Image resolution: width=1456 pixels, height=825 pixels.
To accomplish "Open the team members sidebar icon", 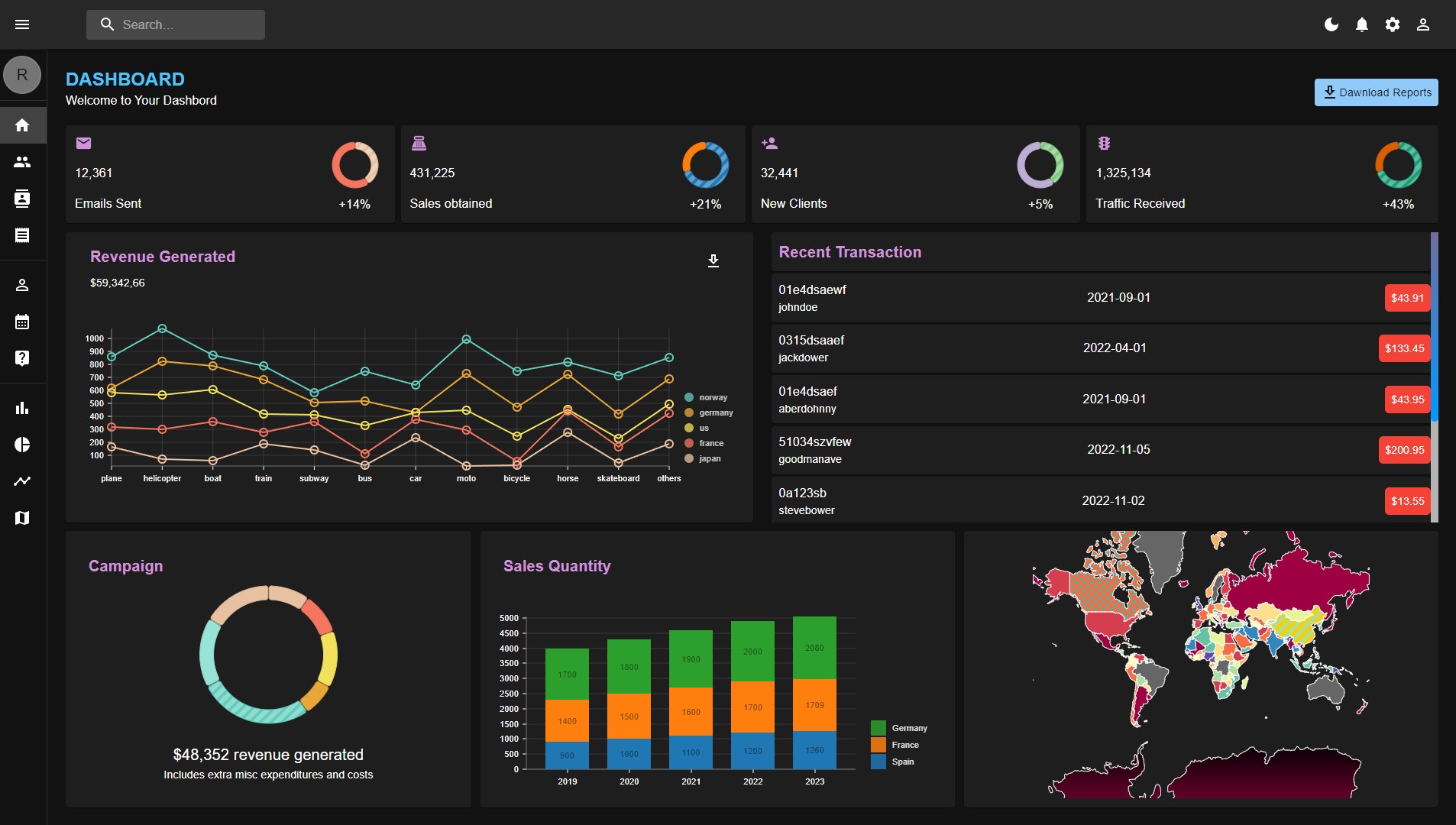I will point(22,162).
